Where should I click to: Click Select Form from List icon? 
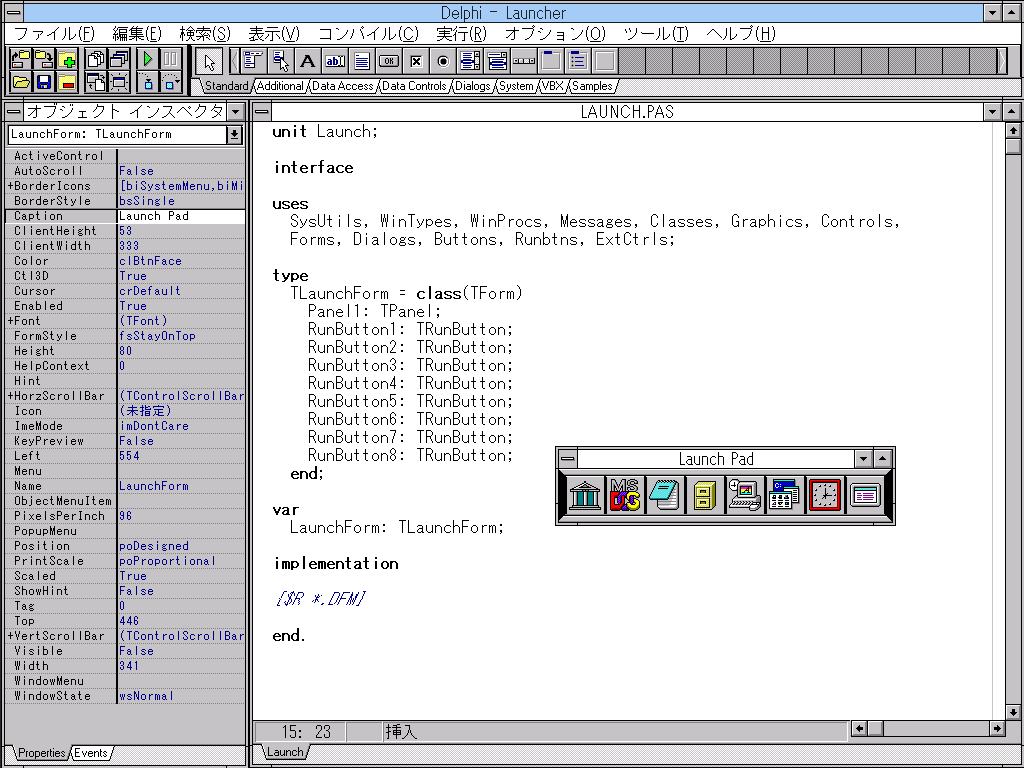[x=120, y=59]
